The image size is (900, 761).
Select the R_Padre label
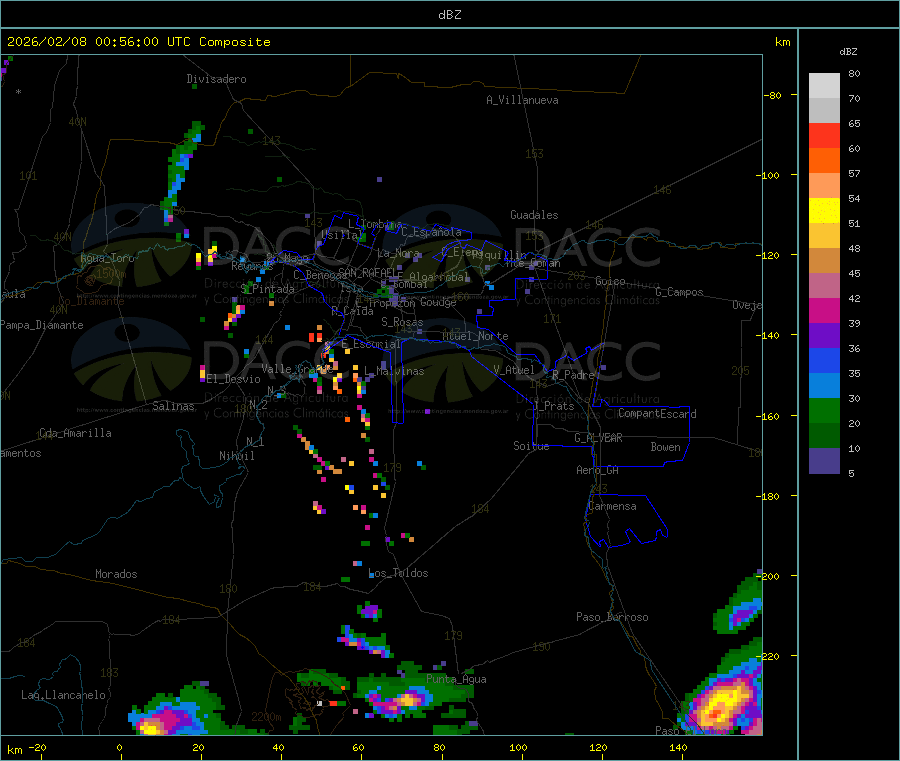pos(573,375)
